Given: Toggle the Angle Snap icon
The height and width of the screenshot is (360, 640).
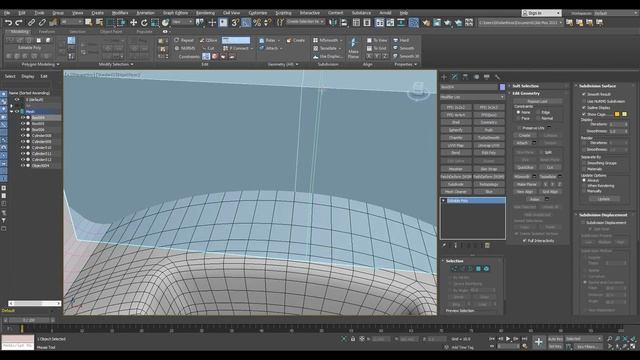Looking at the screenshot, I should 246,23.
